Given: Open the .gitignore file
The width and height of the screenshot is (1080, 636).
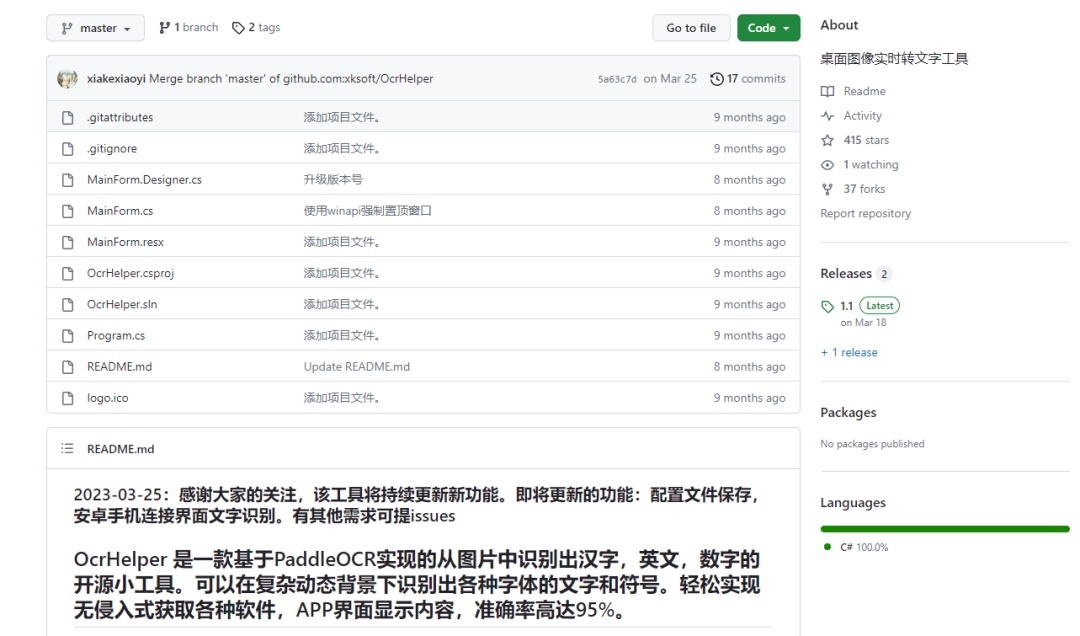Looking at the screenshot, I should point(112,148).
